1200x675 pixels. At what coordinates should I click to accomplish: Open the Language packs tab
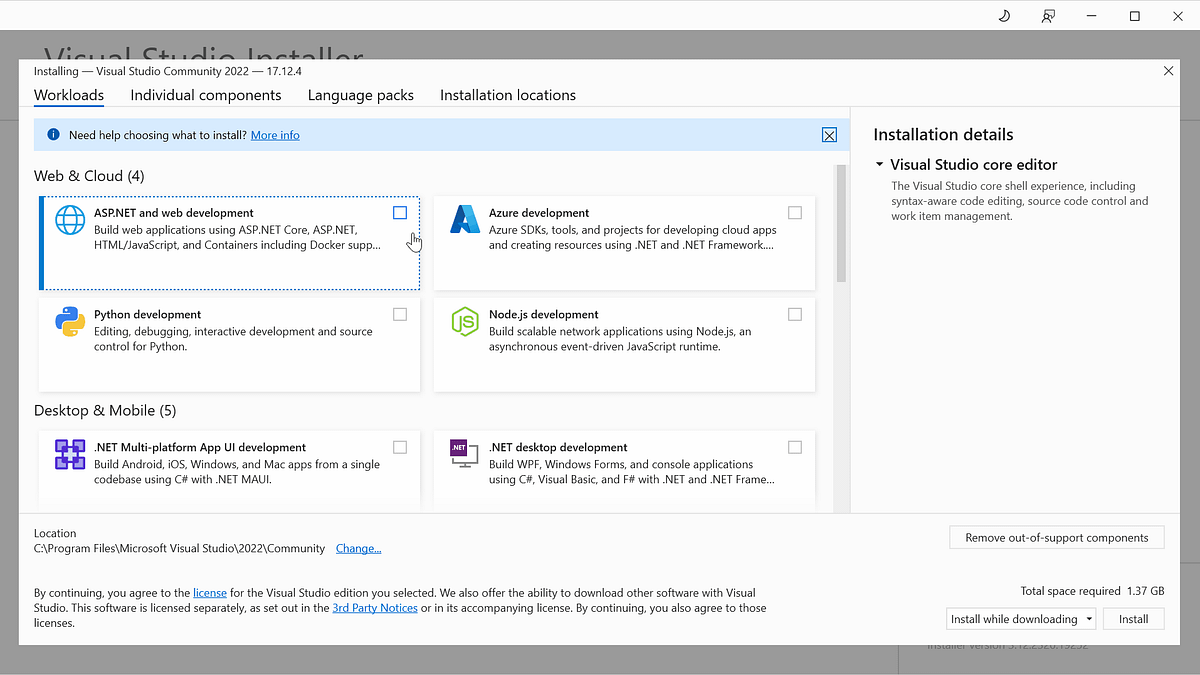pos(360,95)
